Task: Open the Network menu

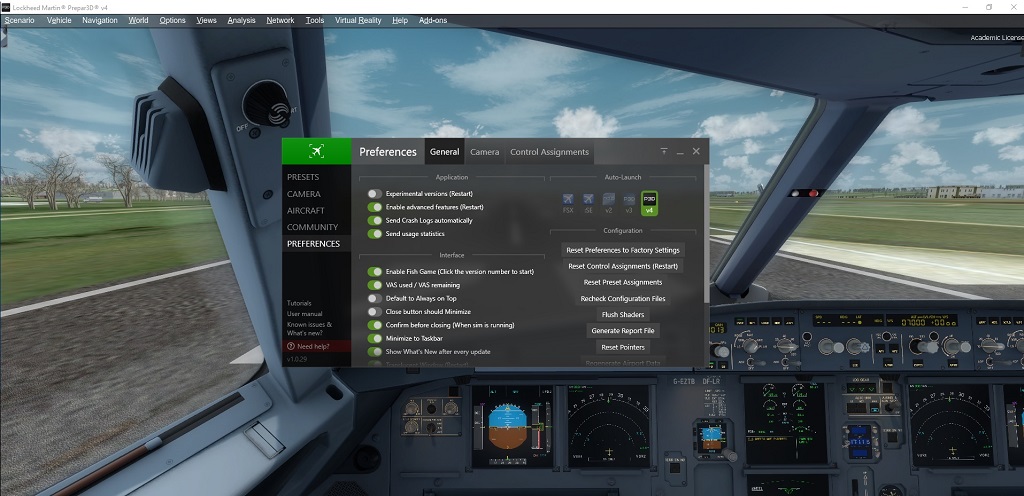Action: [280, 20]
